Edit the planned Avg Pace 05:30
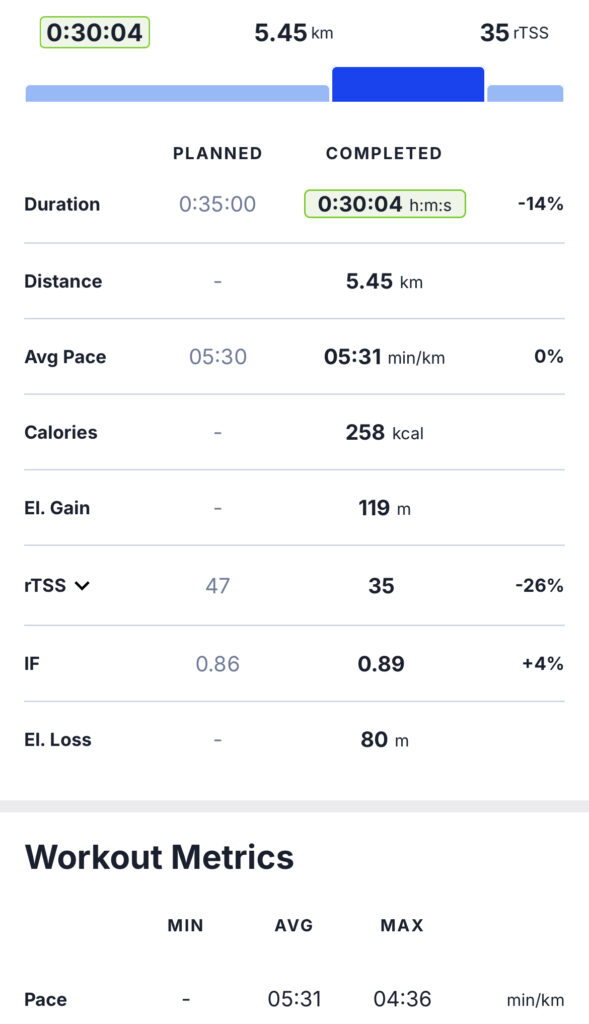 point(217,357)
